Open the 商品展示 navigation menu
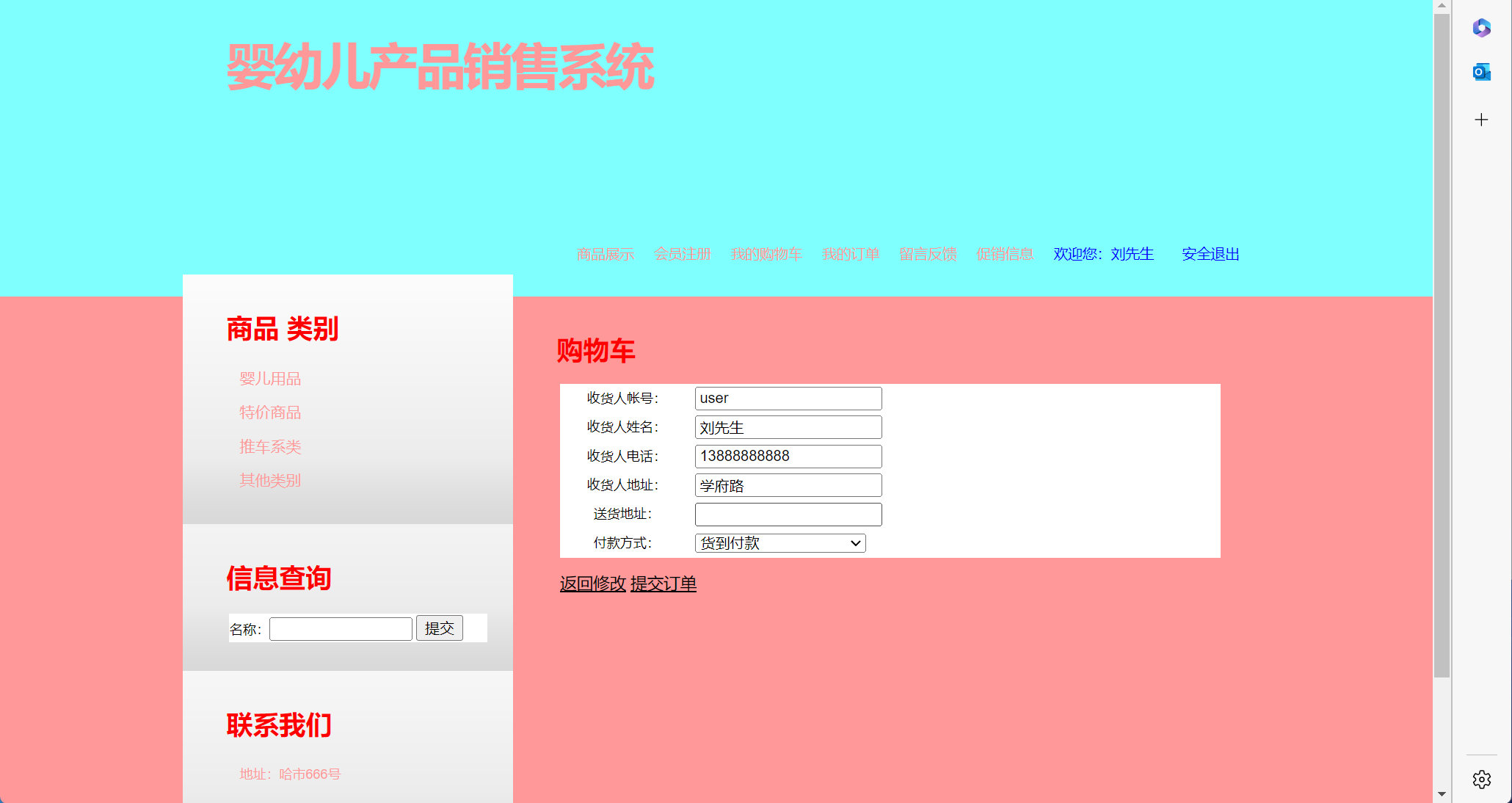Image resolution: width=1512 pixels, height=803 pixels. coord(604,254)
